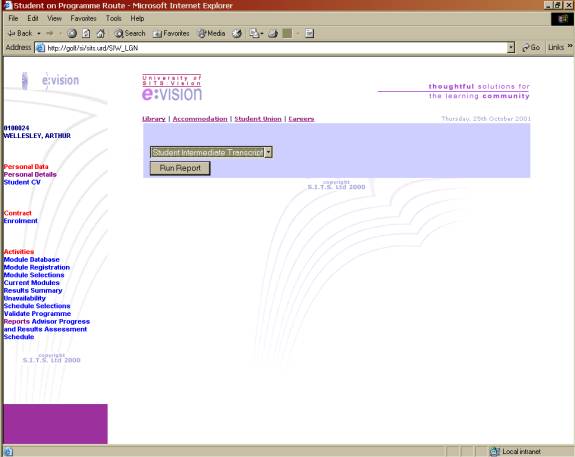
Task: Open the Careers link
Action: tap(301, 119)
